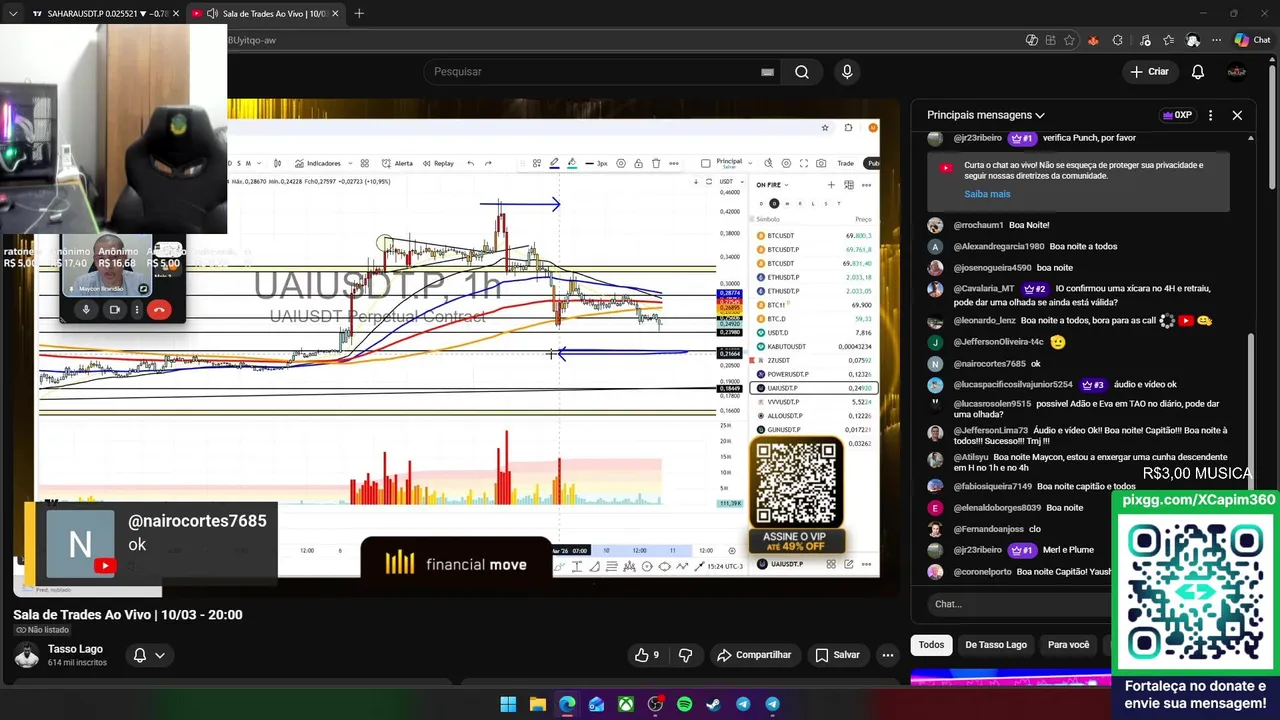Open Tasso Lago channel avatar
Viewport: 1280px width, 720px height.
(27, 655)
